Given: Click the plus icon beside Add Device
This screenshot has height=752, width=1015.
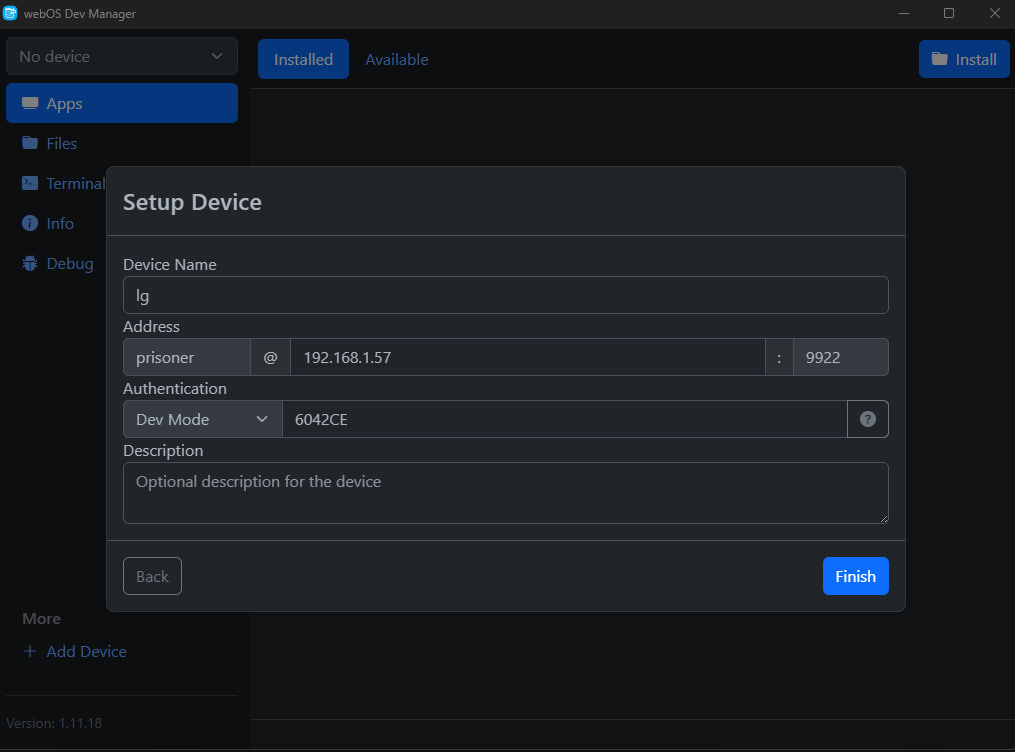Looking at the screenshot, I should (30, 651).
